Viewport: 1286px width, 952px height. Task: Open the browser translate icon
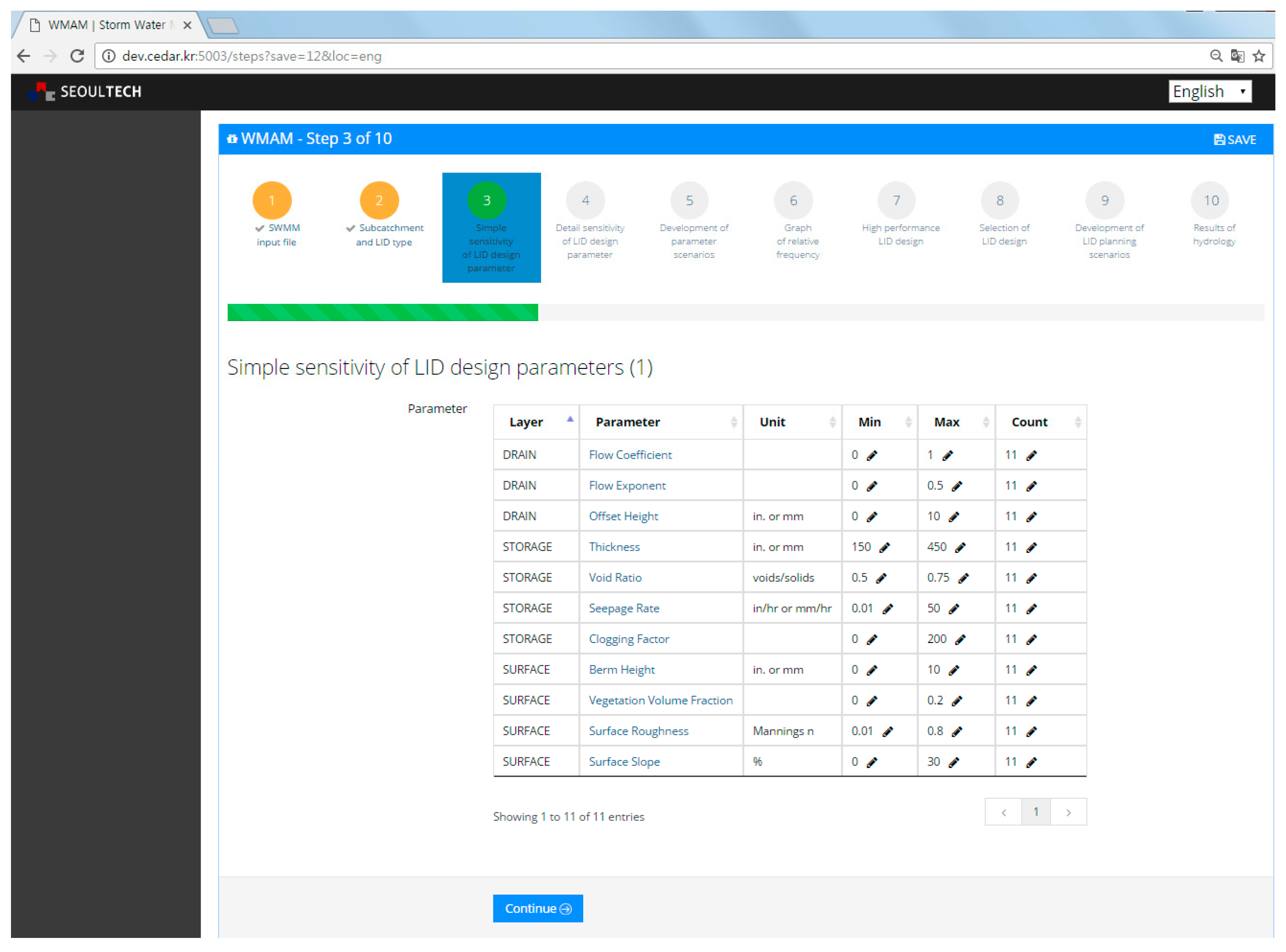(x=1237, y=56)
